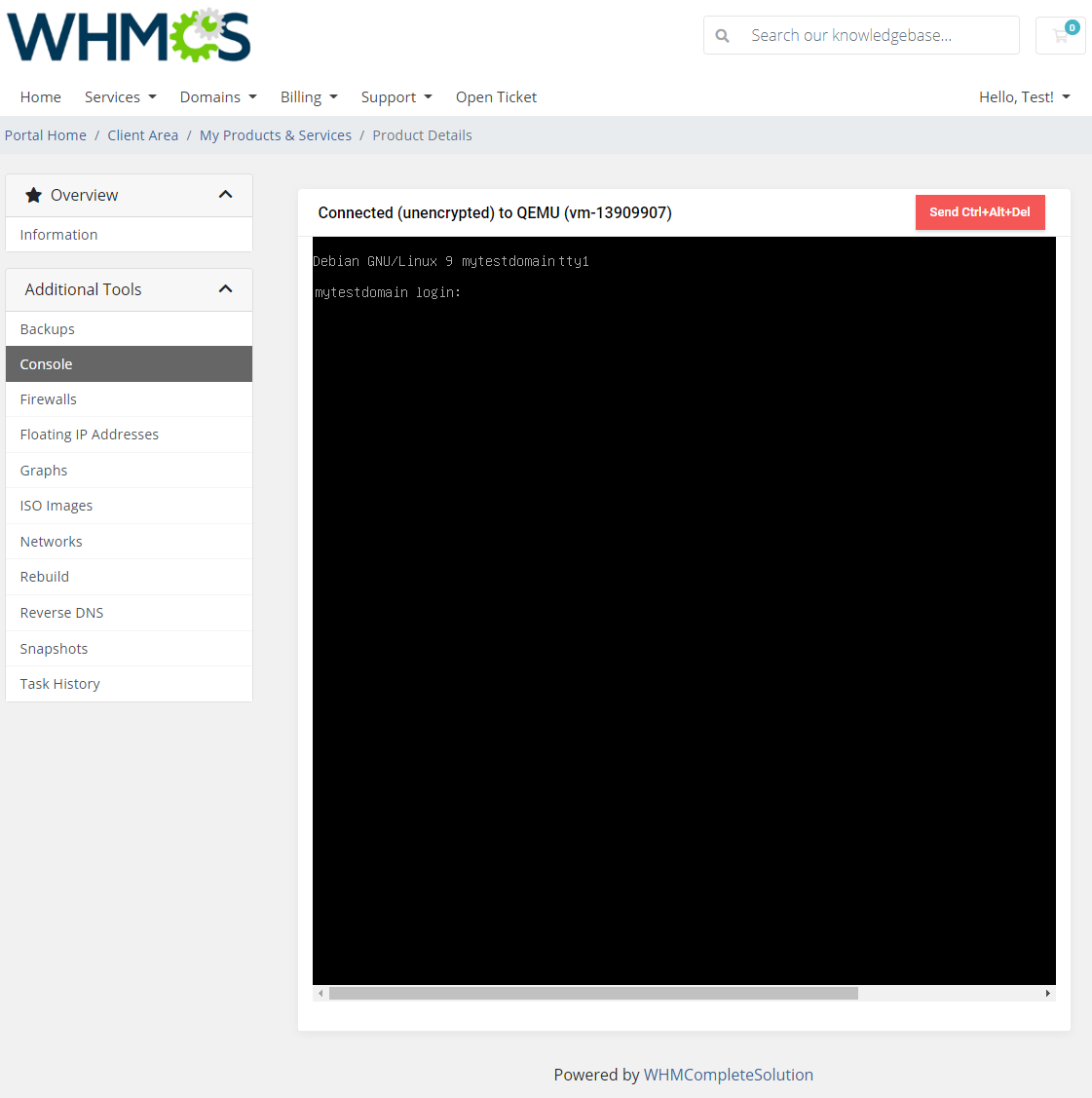Open the Domains dropdown menu
The height and width of the screenshot is (1098, 1092).
click(x=218, y=97)
